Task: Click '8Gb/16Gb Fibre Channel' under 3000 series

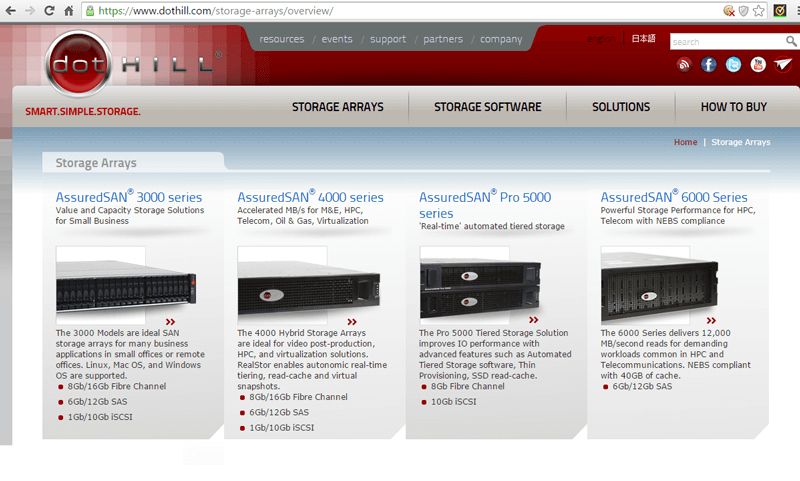Action: click(x=117, y=386)
